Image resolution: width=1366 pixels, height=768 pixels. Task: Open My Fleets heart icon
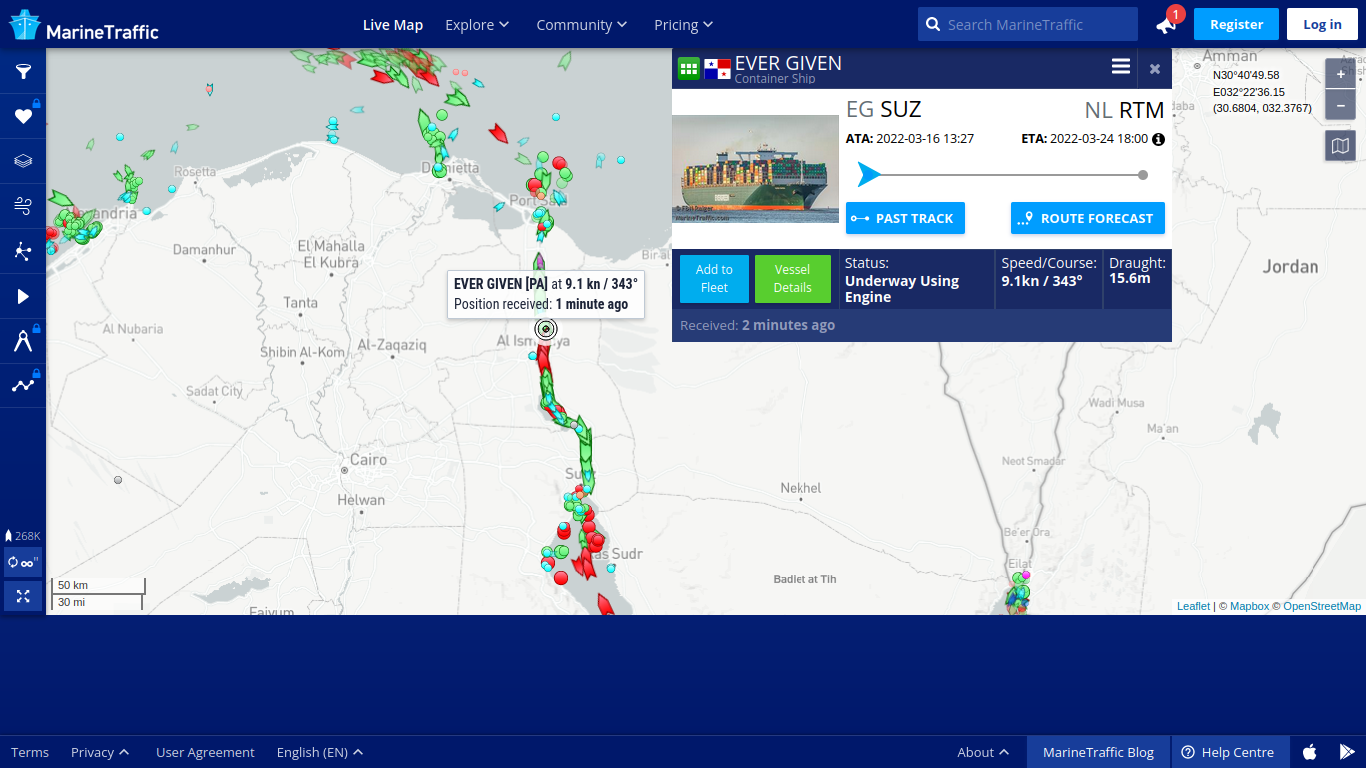coord(23,116)
